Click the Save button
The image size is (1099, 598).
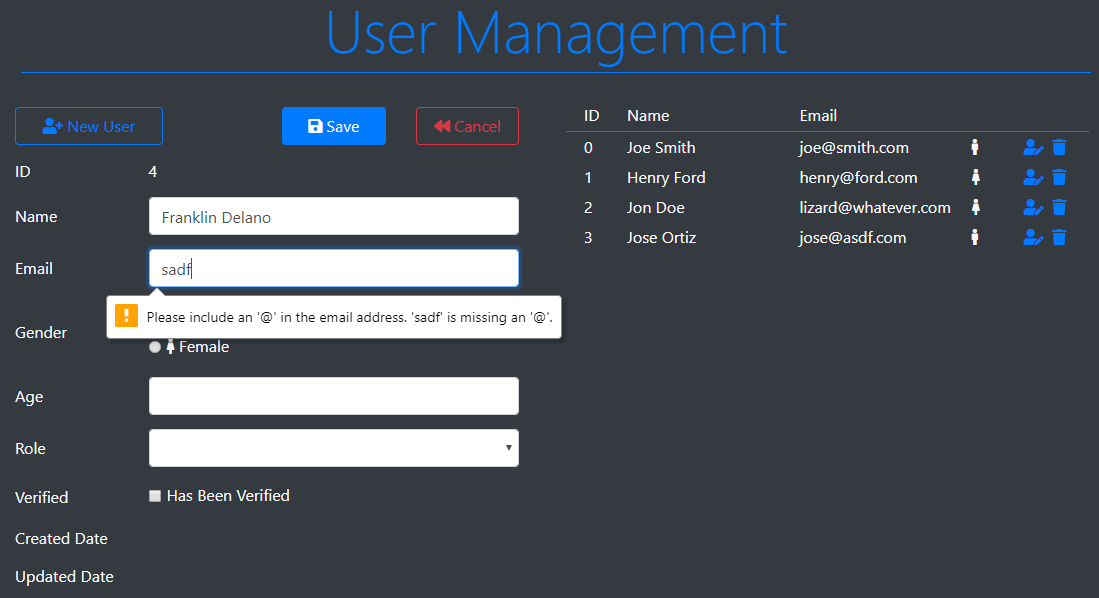pos(333,126)
